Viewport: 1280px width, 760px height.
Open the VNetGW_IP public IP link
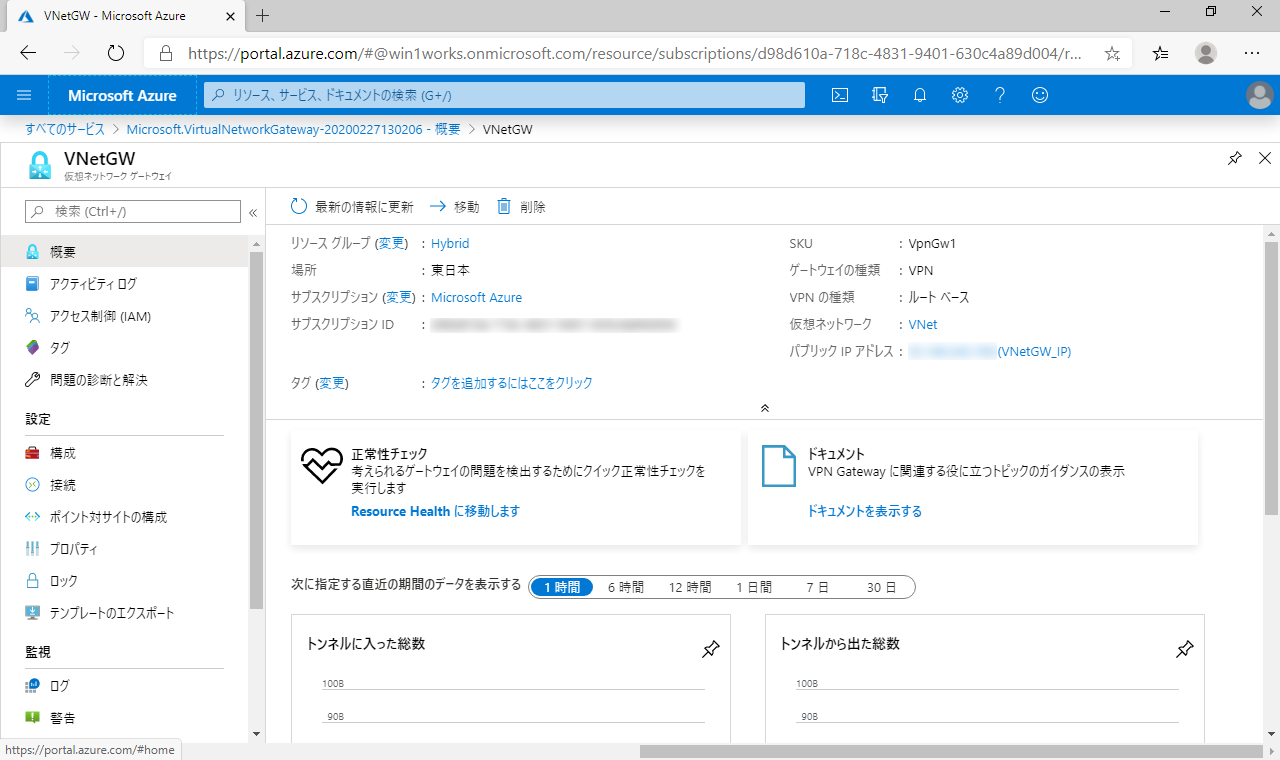[x=1035, y=351]
